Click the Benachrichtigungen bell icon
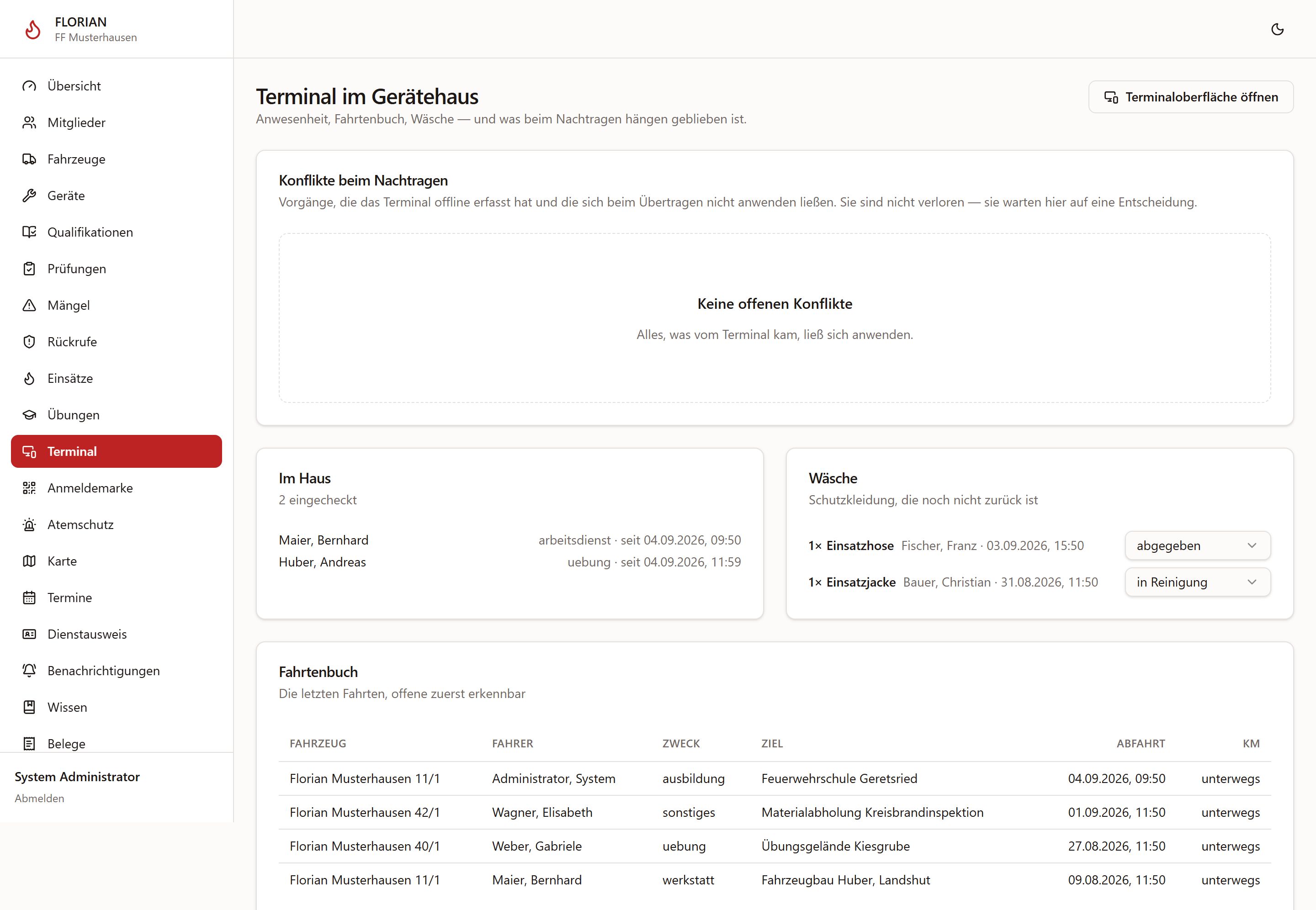 tap(29, 670)
